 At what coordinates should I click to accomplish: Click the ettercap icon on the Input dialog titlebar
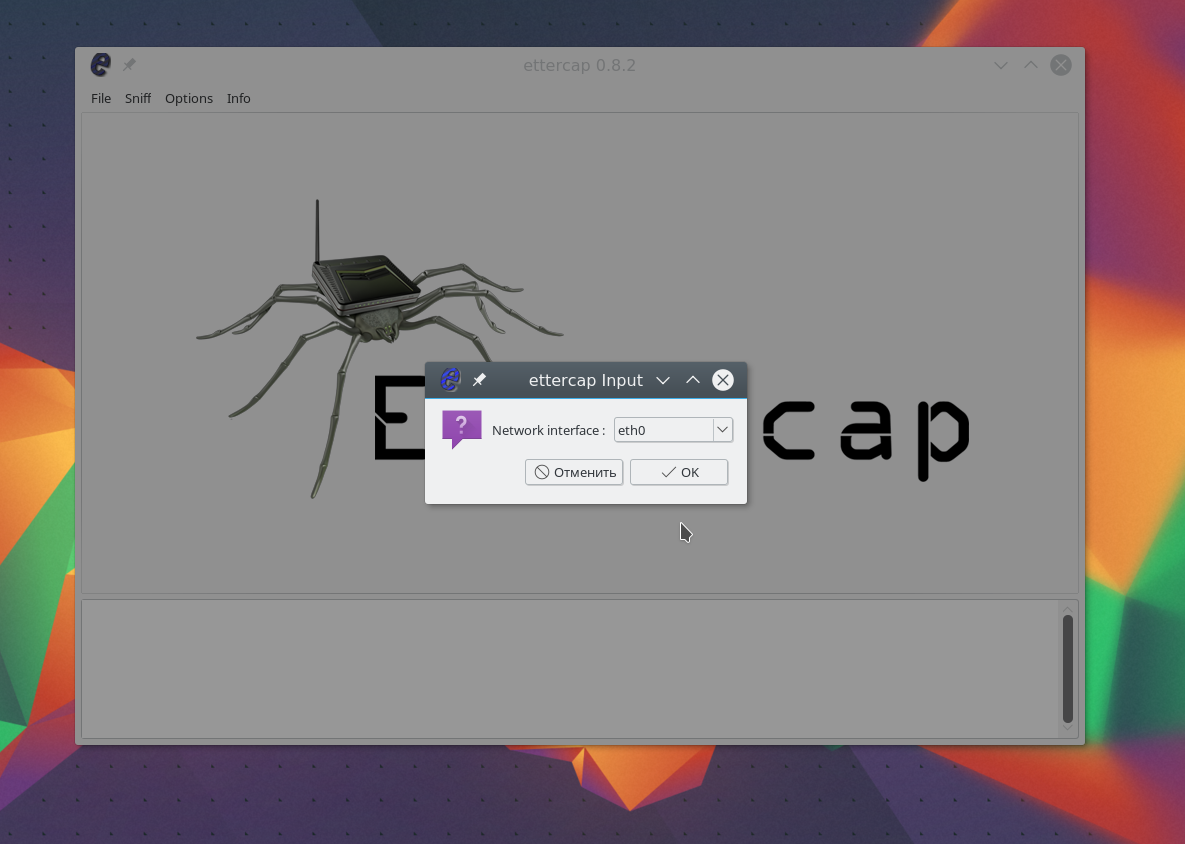coord(449,380)
